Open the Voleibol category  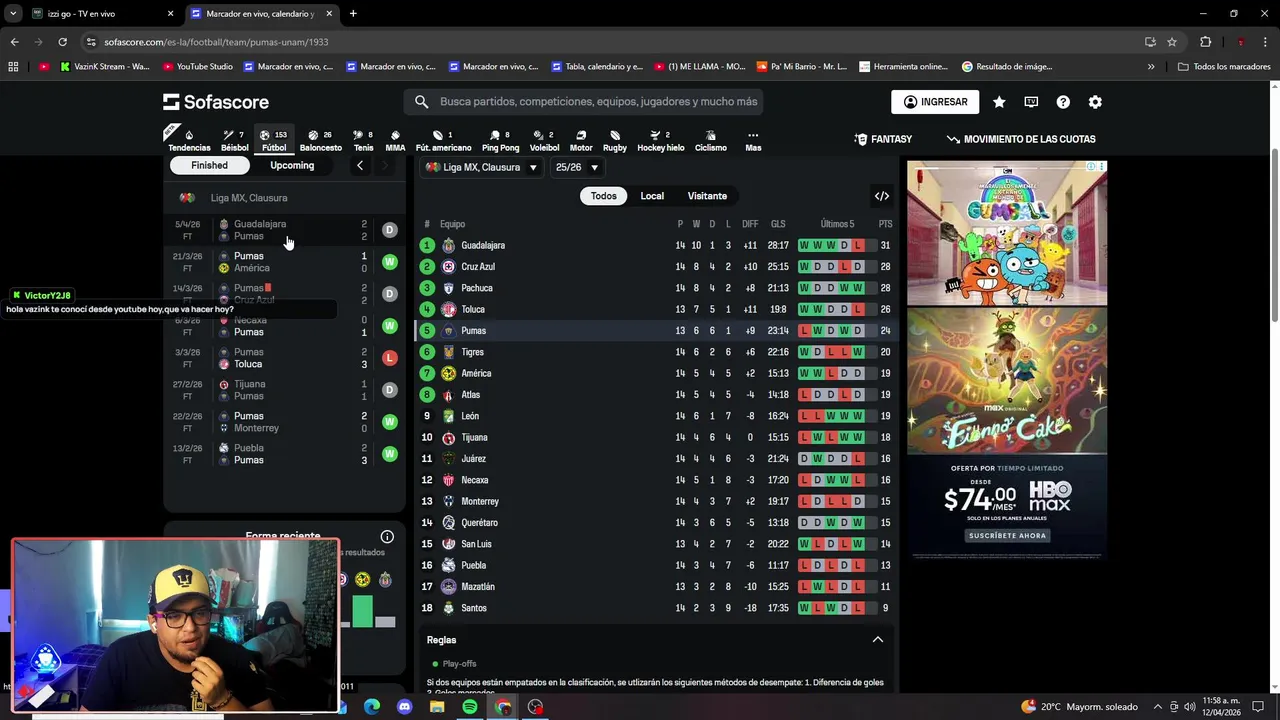pos(544,141)
